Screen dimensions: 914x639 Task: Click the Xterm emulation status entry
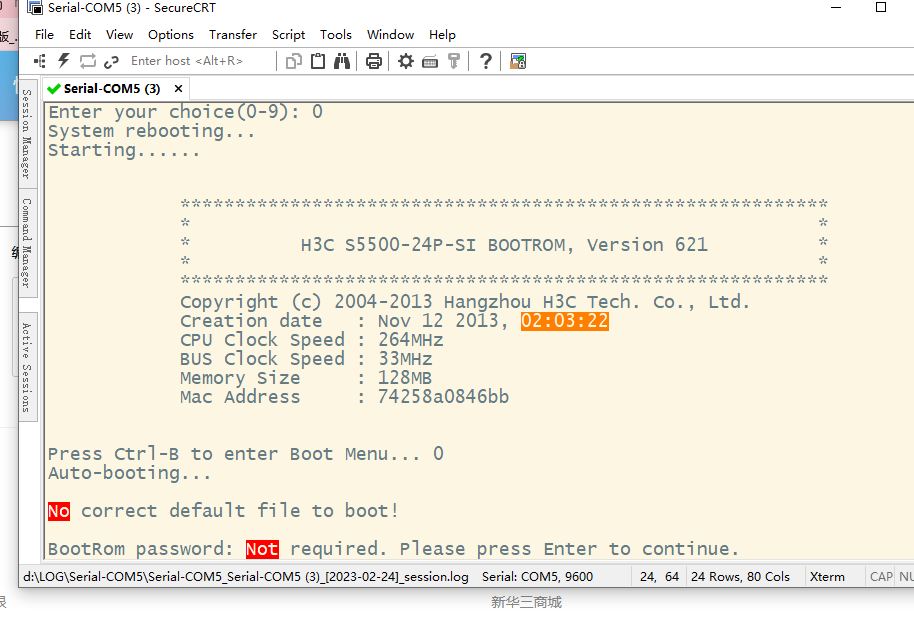[827, 577]
